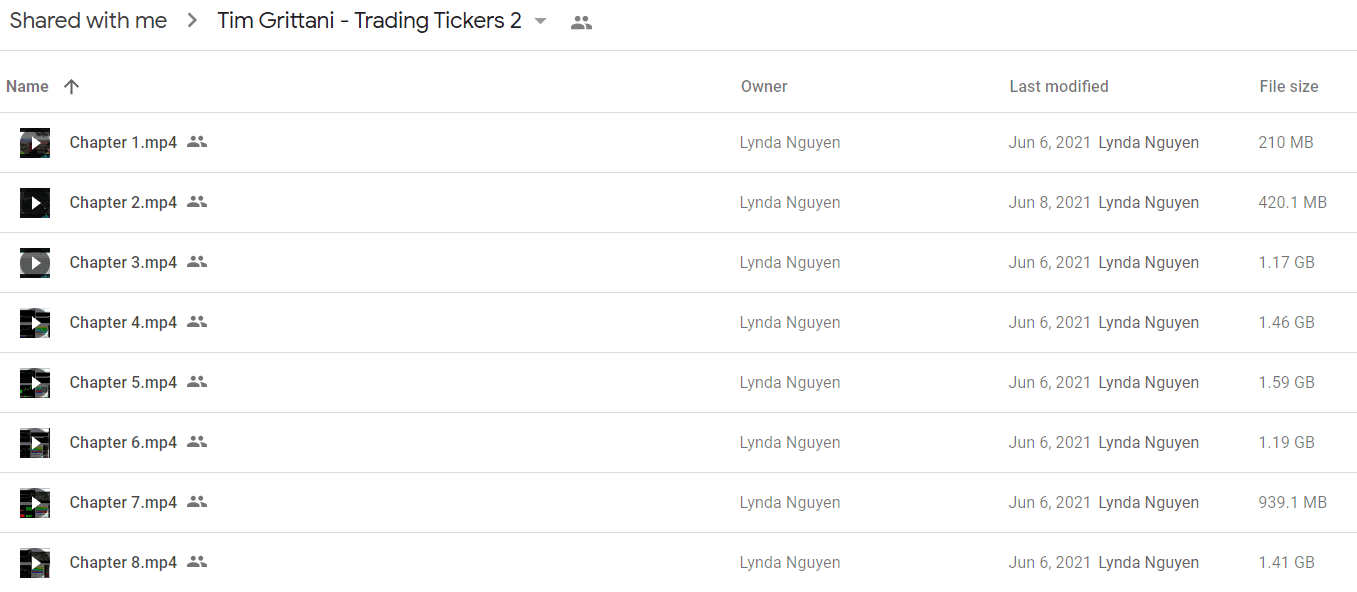Click the Tim Grittani - Trading Tickers 2 breadcrumb
1357x592 pixels.
[370, 21]
